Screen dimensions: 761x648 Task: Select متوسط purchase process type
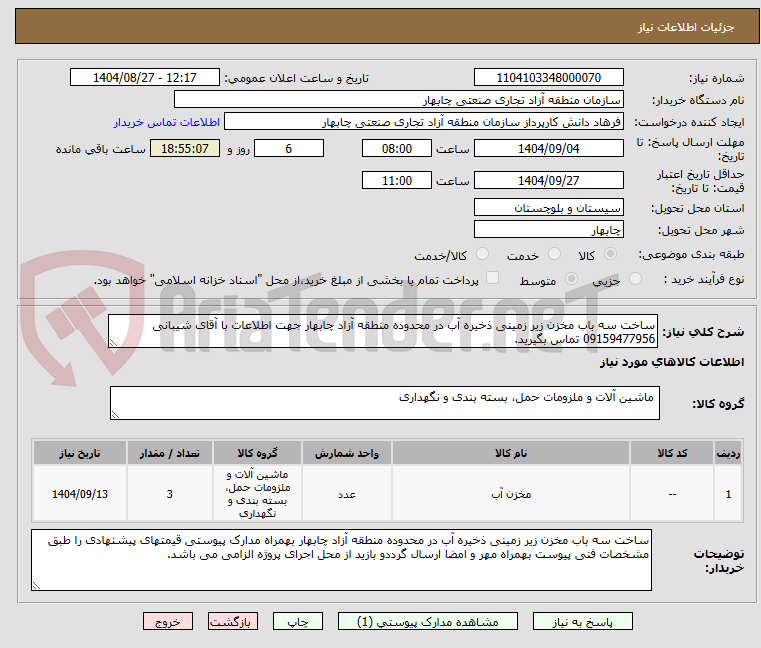point(571,280)
